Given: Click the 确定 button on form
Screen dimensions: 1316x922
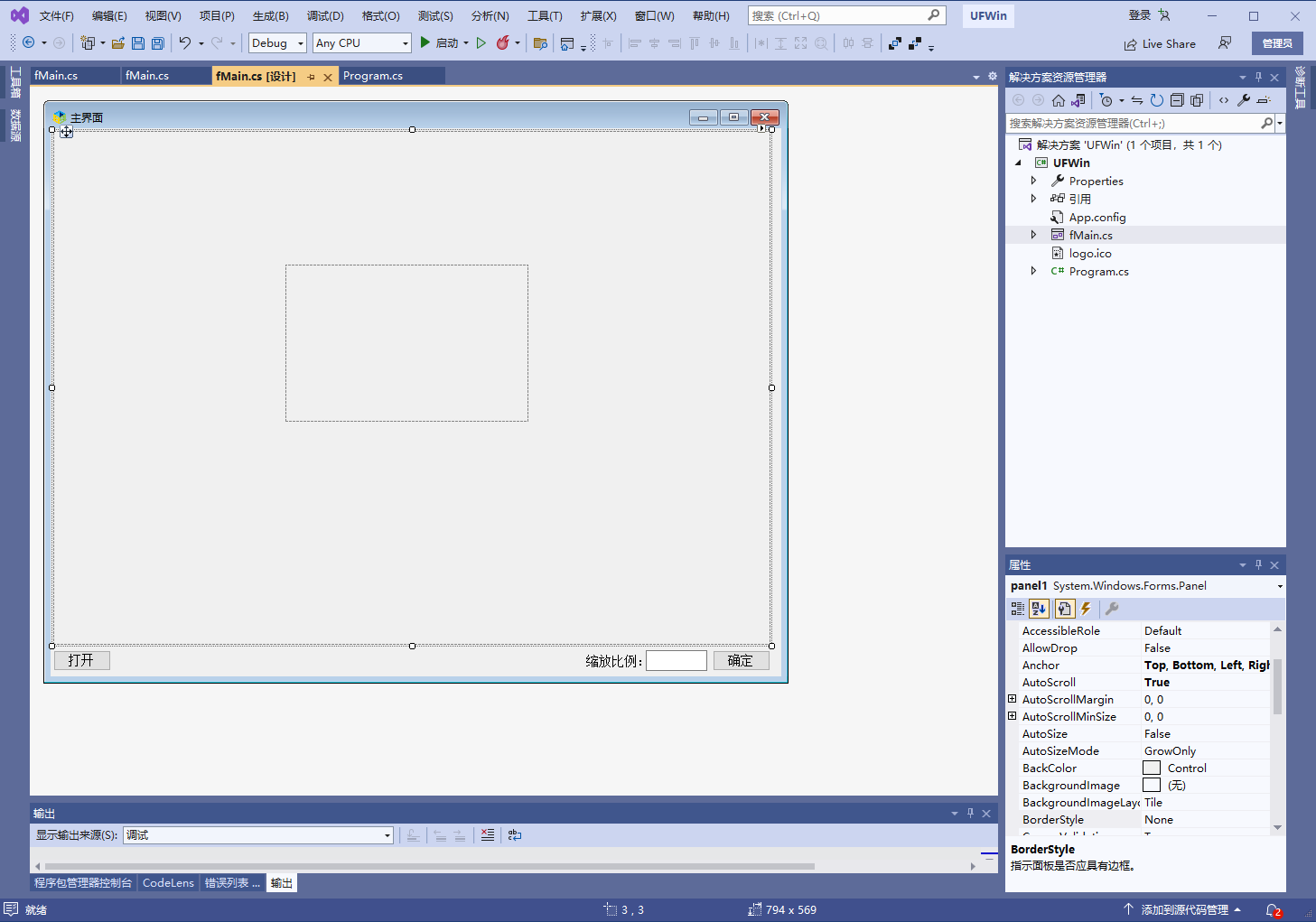Looking at the screenshot, I should pos(741,660).
